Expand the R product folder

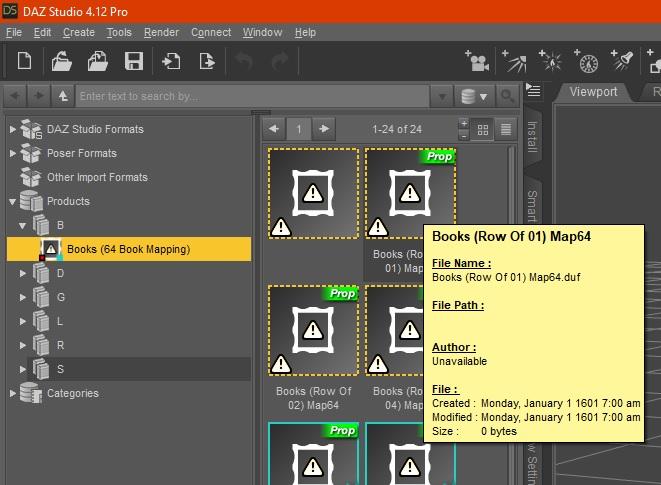coord(23,345)
